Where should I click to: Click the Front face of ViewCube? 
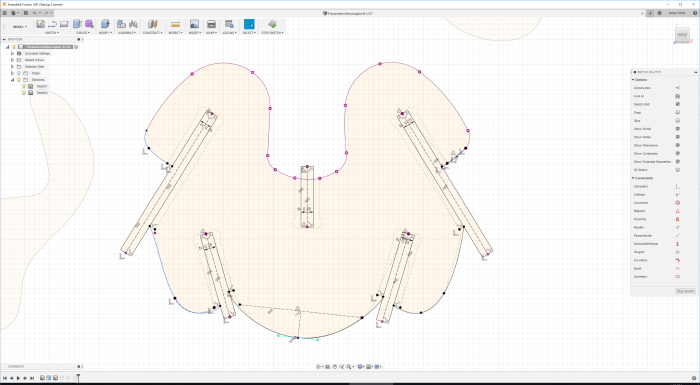pos(682,35)
